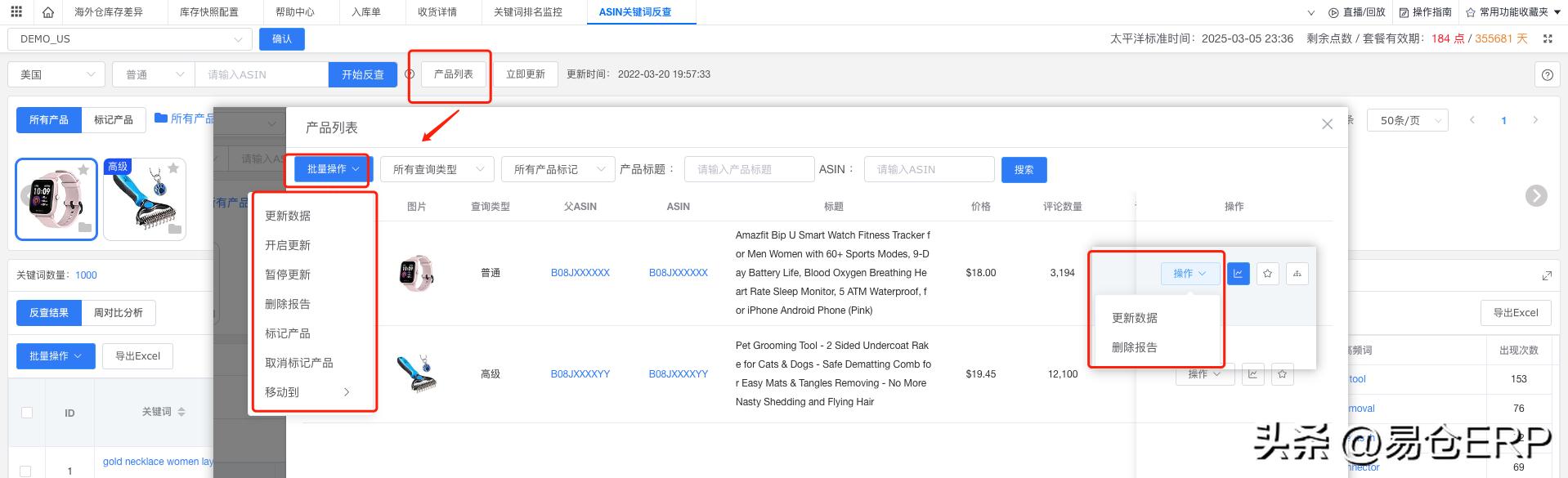This screenshot has height=478, width=1568.
Task: Expand the tab overflow chevron left of 直播/回放
Action: pyautogui.click(x=1311, y=12)
